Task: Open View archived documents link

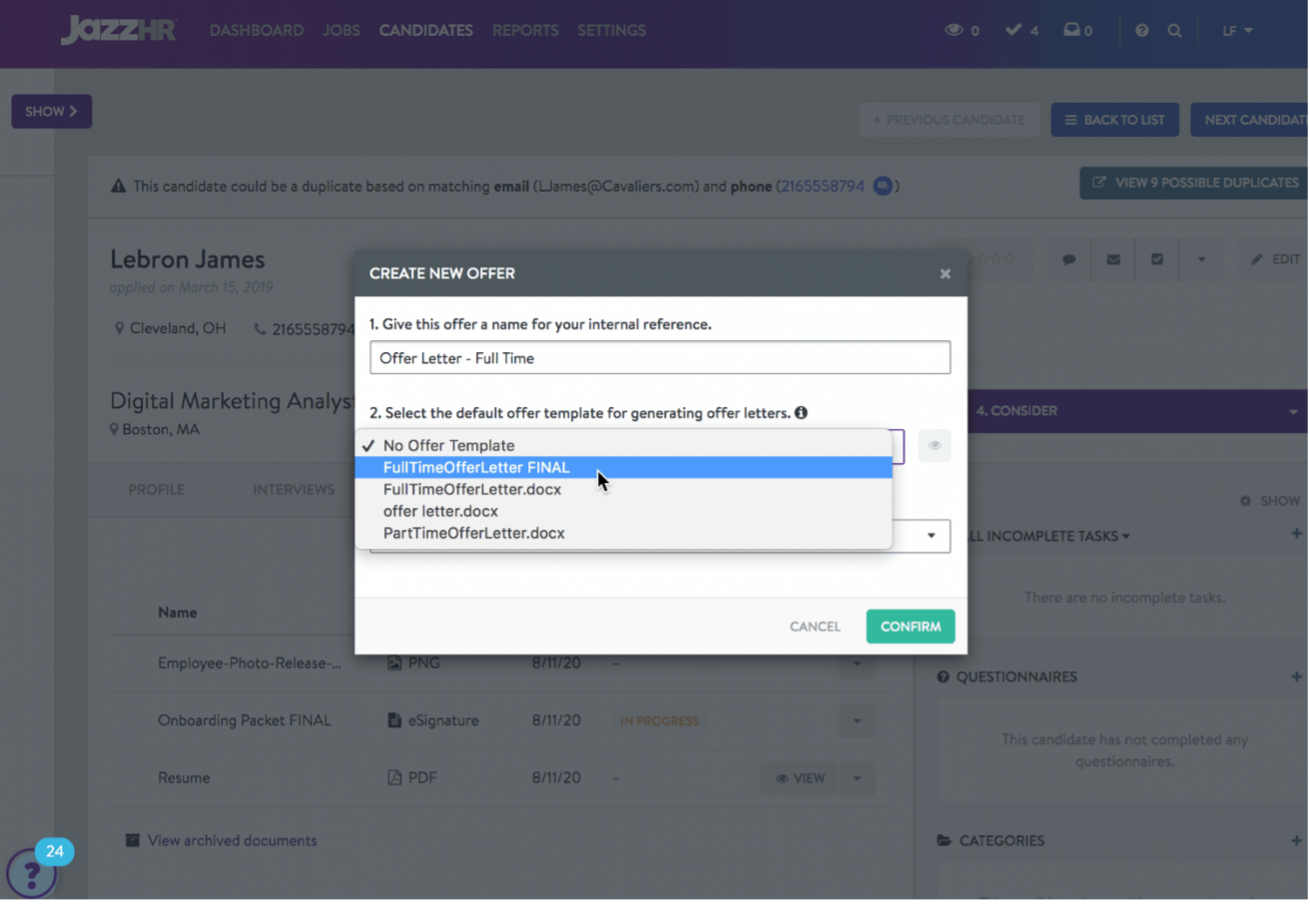Action: pos(232,841)
